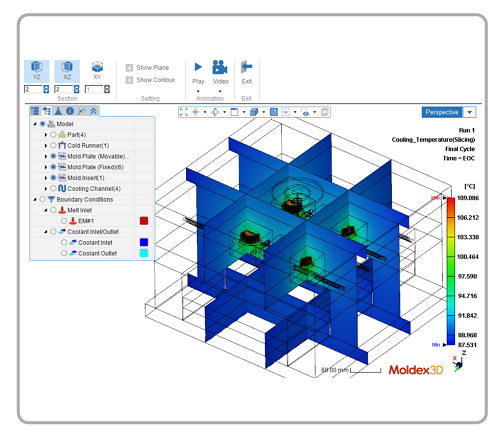Select the Mold Insert(1) tree item

(x=86, y=178)
